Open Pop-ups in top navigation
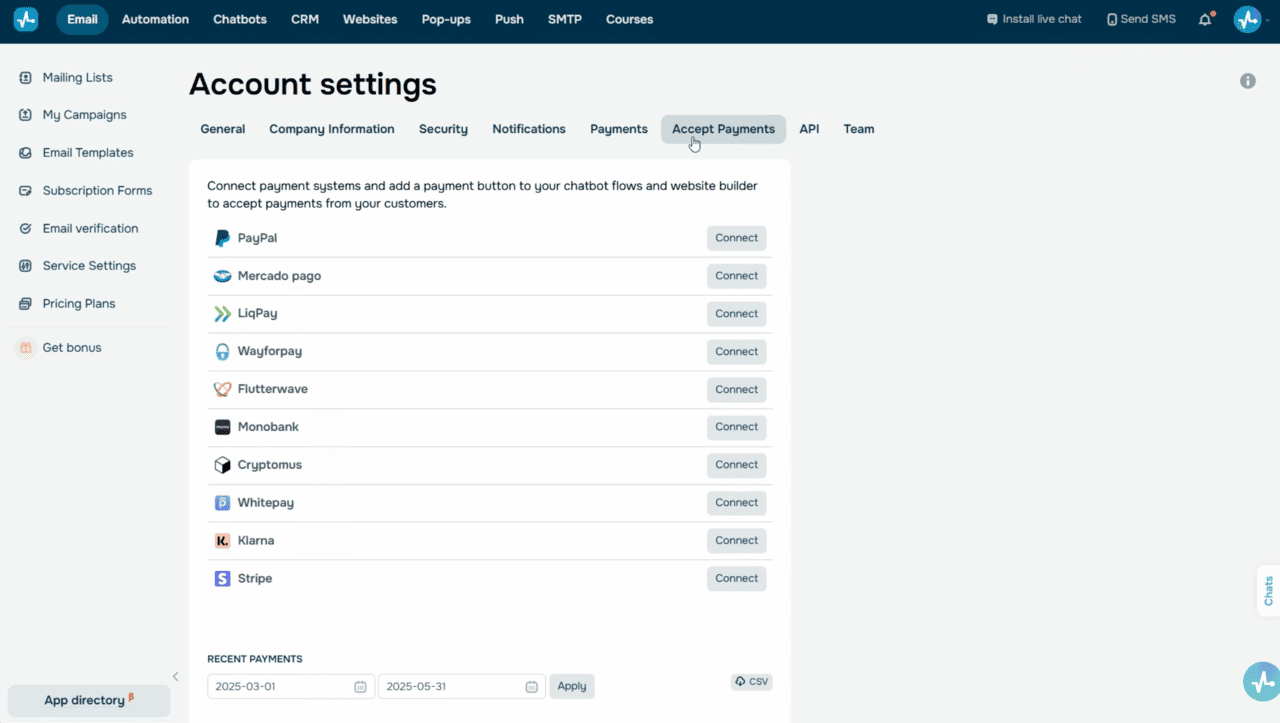Screen dimensions: 1280x723 446,19
